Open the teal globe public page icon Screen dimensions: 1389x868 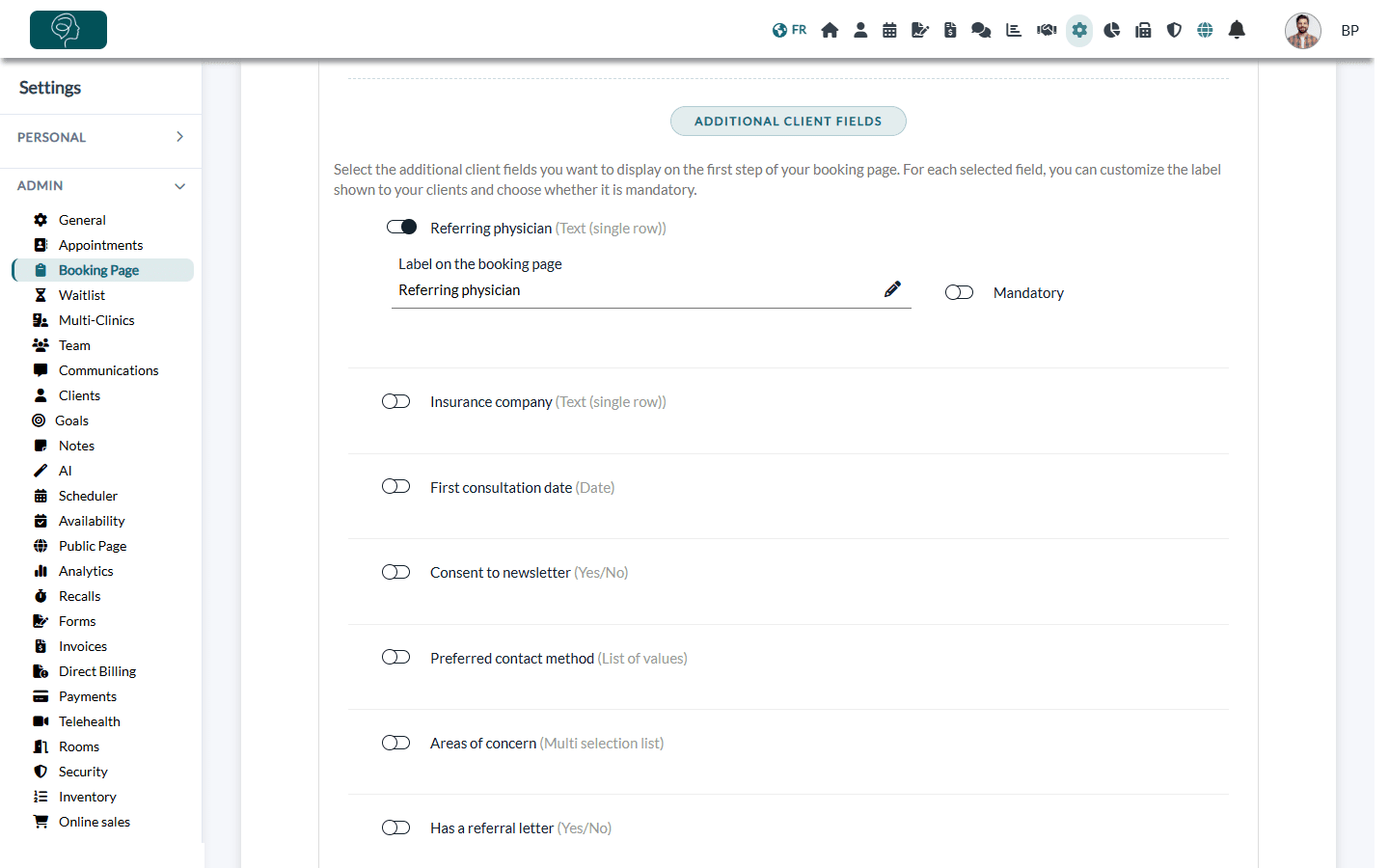point(1205,30)
